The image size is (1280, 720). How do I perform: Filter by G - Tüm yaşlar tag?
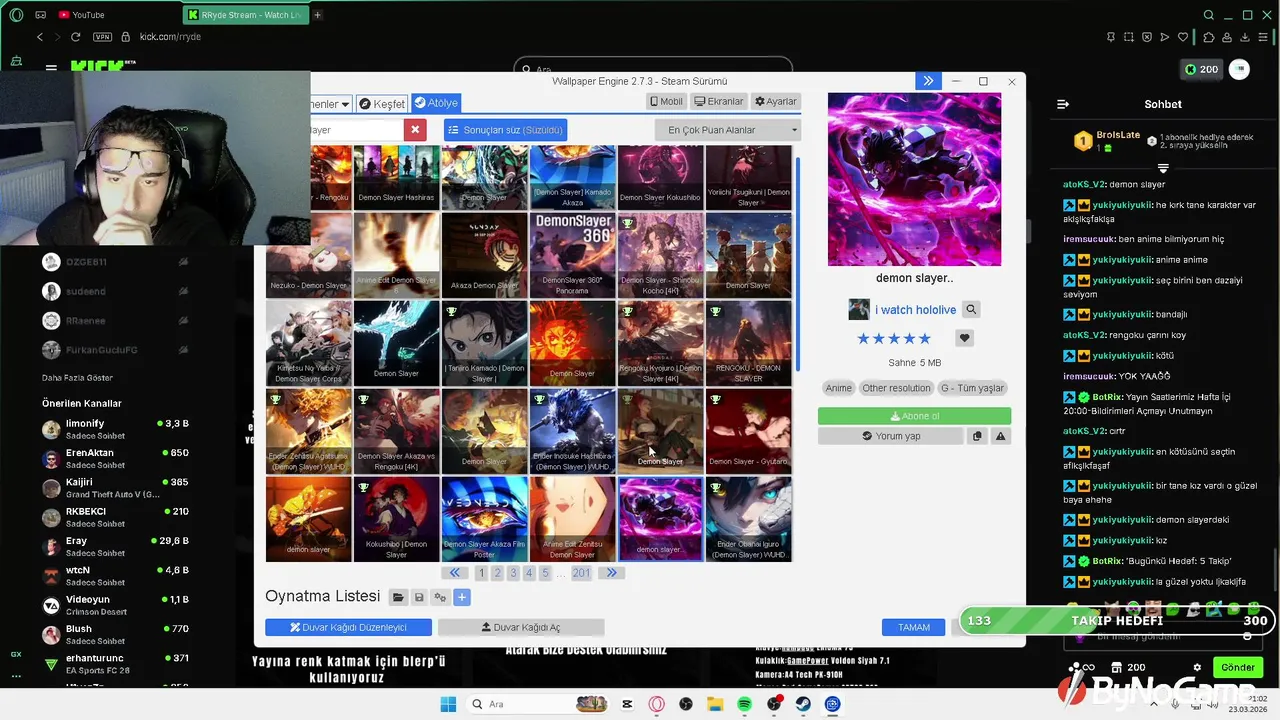coord(972,388)
